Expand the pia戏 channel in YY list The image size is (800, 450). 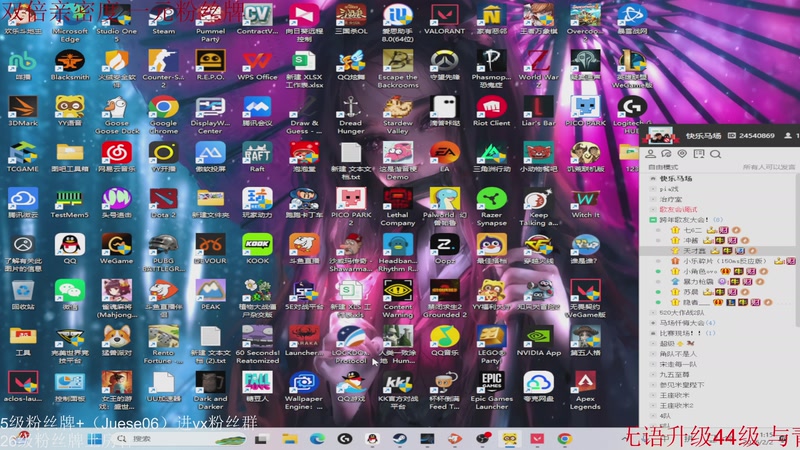click(653, 189)
